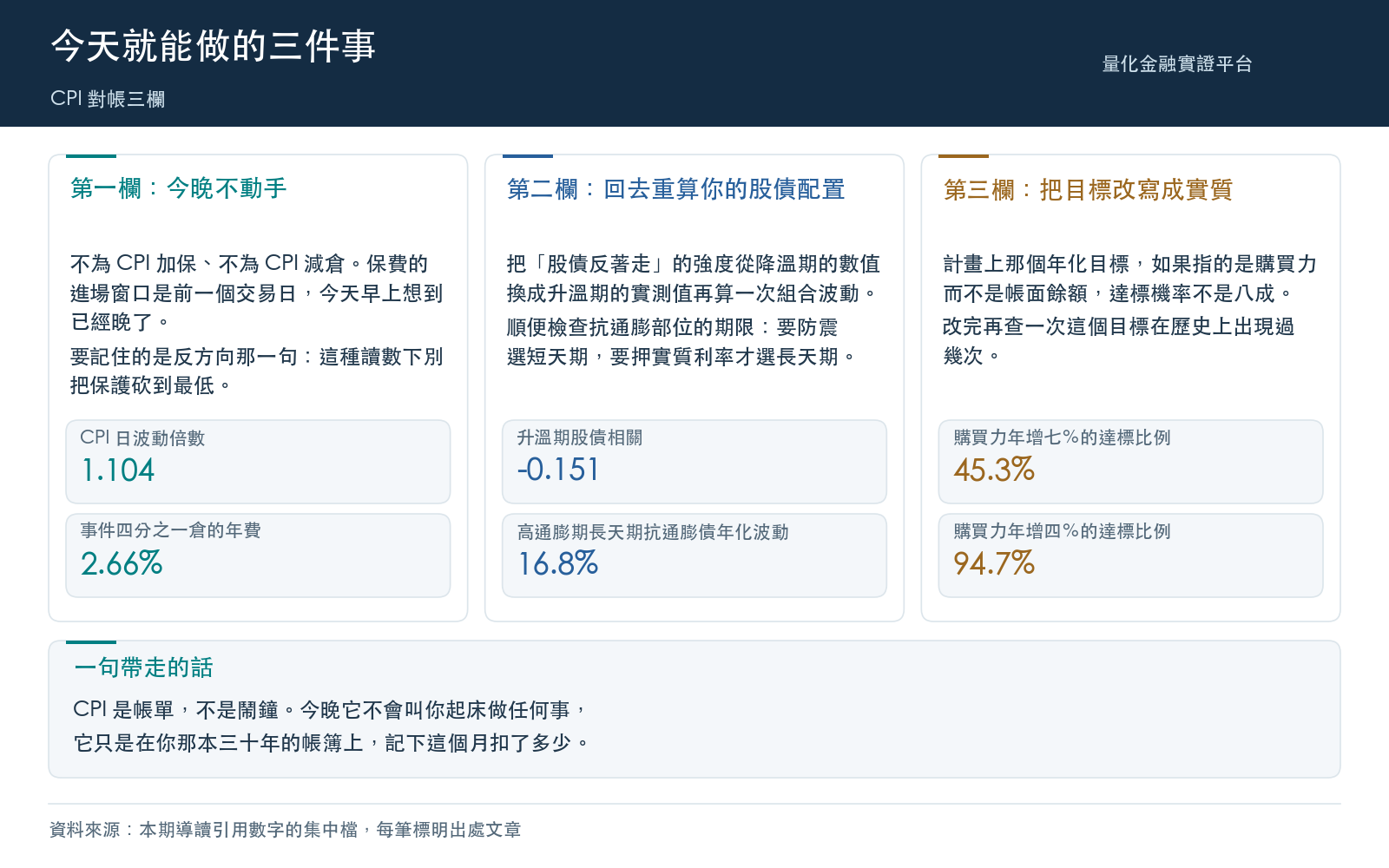The width and height of the screenshot is (1389, 868).
Task: Click the value 45.3%
Action: click(x=994, y=470)
